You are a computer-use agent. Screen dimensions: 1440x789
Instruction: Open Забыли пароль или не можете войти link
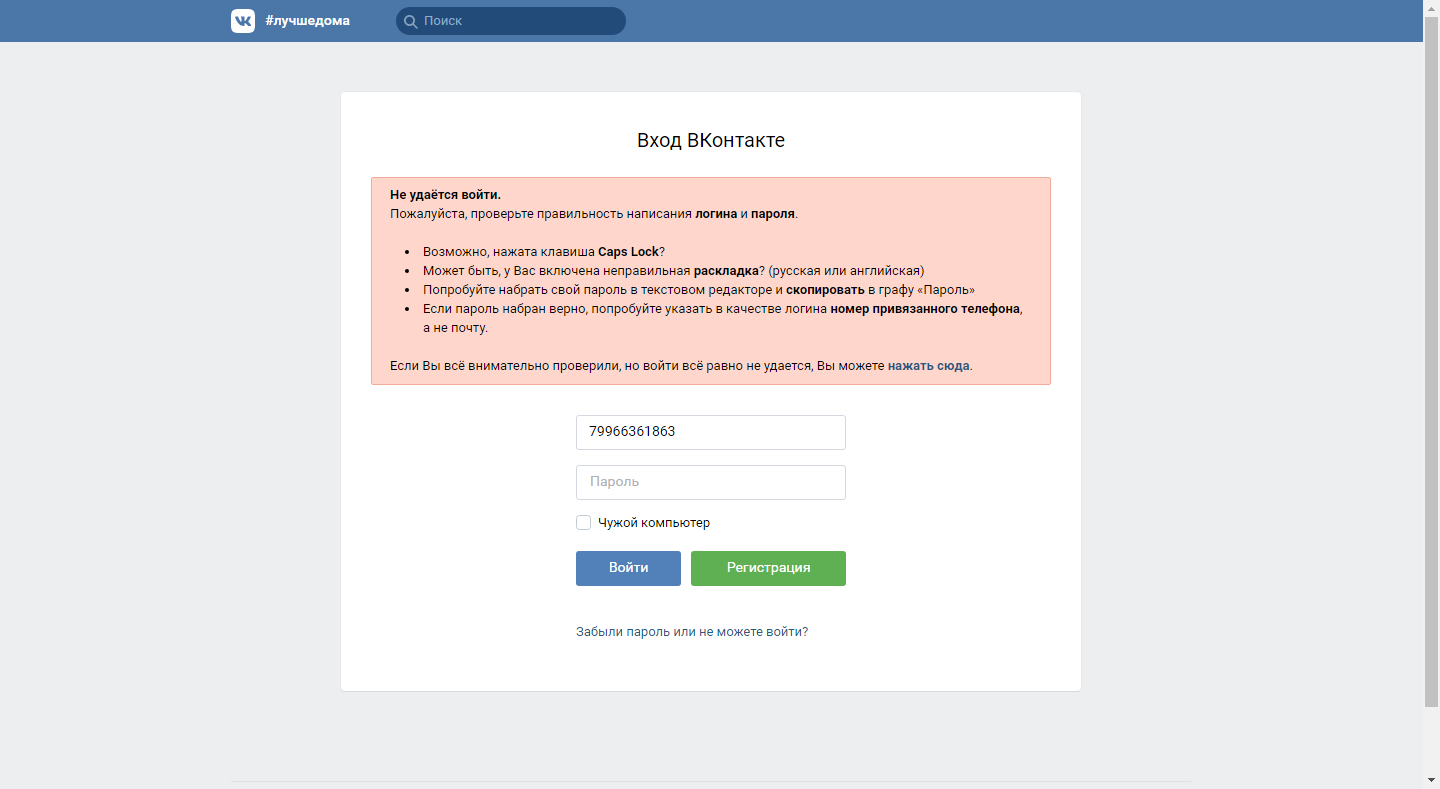point(692,632)
